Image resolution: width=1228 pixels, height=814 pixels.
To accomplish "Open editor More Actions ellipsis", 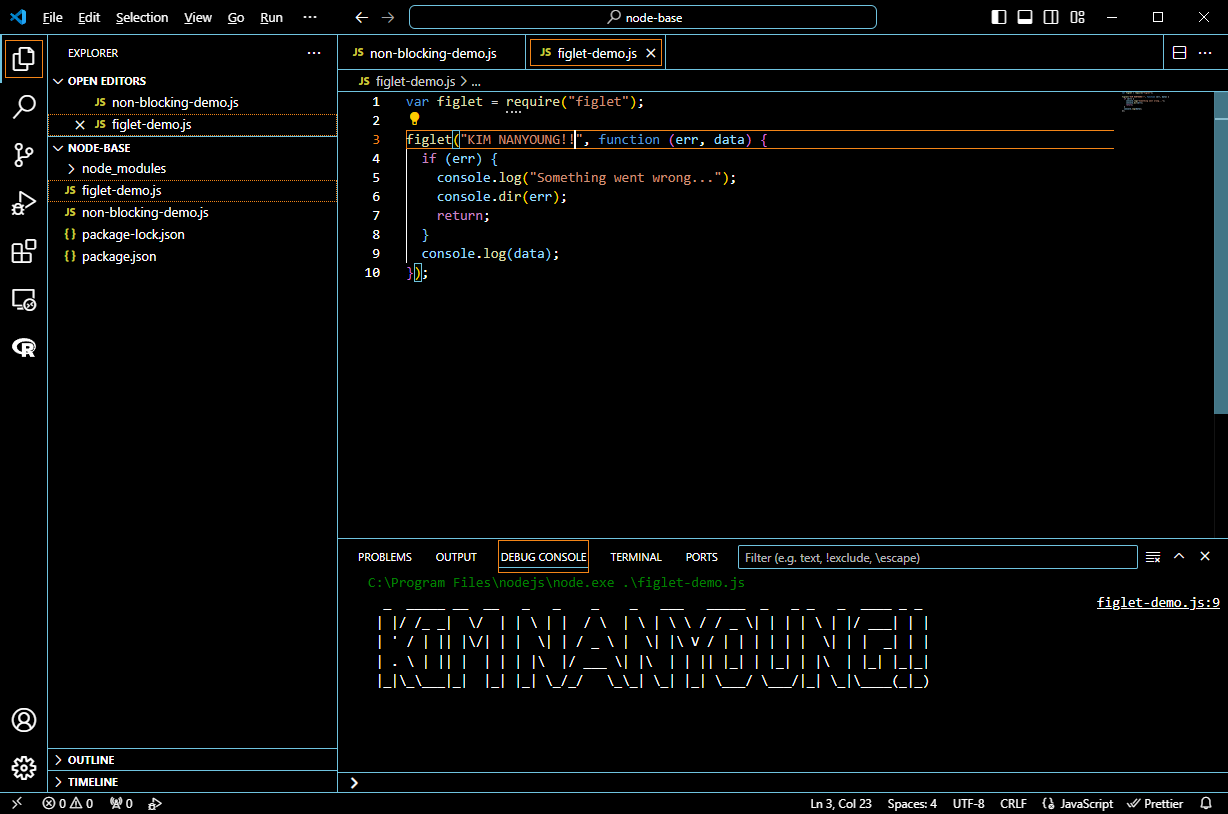I will [1205, 53].
